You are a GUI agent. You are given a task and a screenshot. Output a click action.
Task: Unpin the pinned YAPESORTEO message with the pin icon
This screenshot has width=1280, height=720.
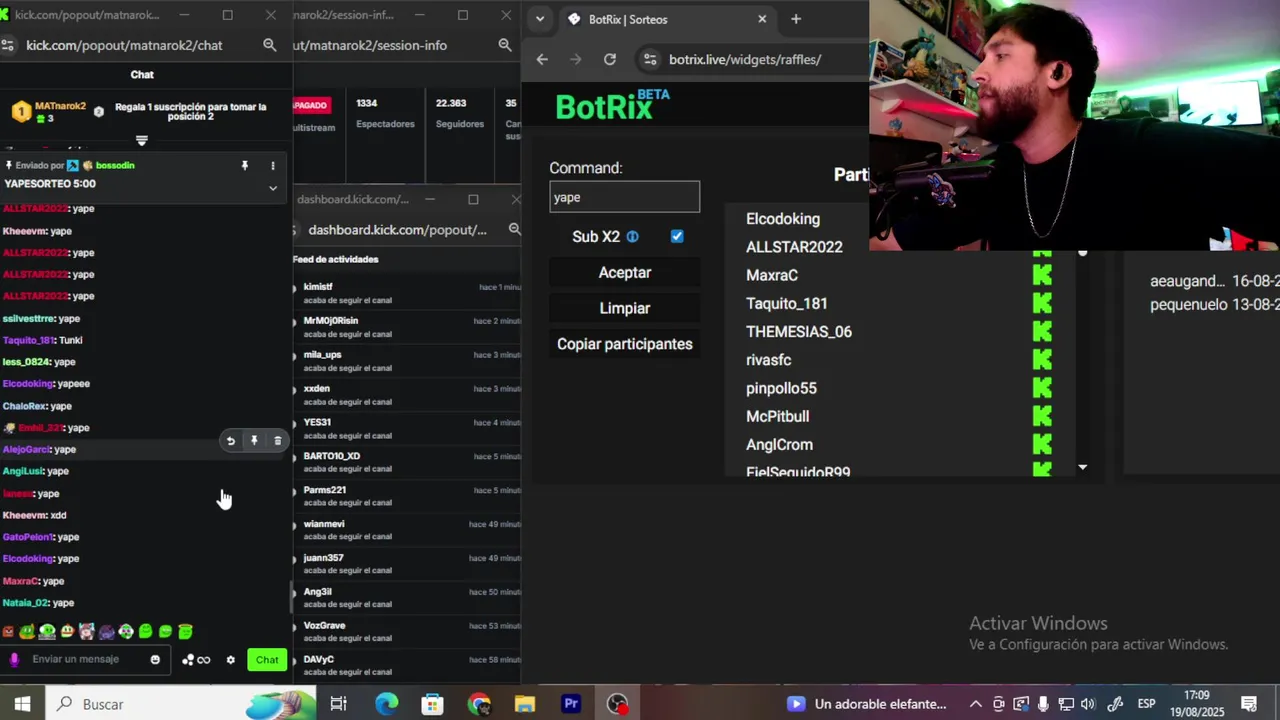coord(244,165)
